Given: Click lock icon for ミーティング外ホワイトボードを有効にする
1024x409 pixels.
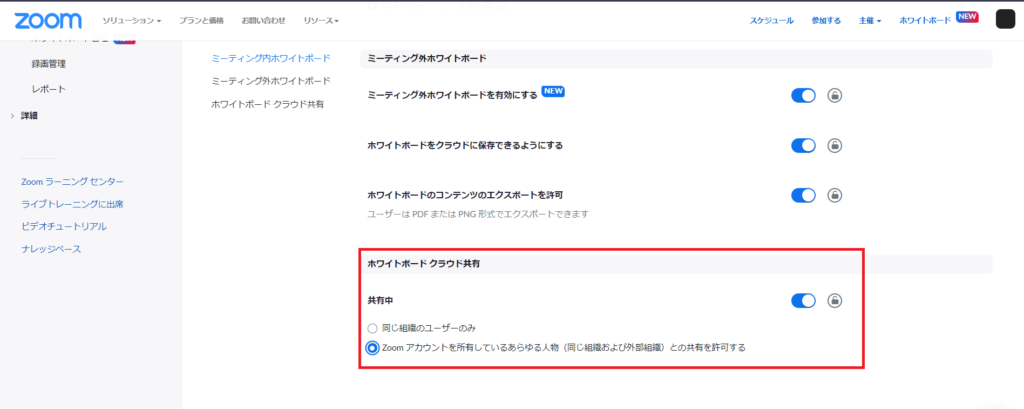Looking at the screenshot, I should click(834, 95).
